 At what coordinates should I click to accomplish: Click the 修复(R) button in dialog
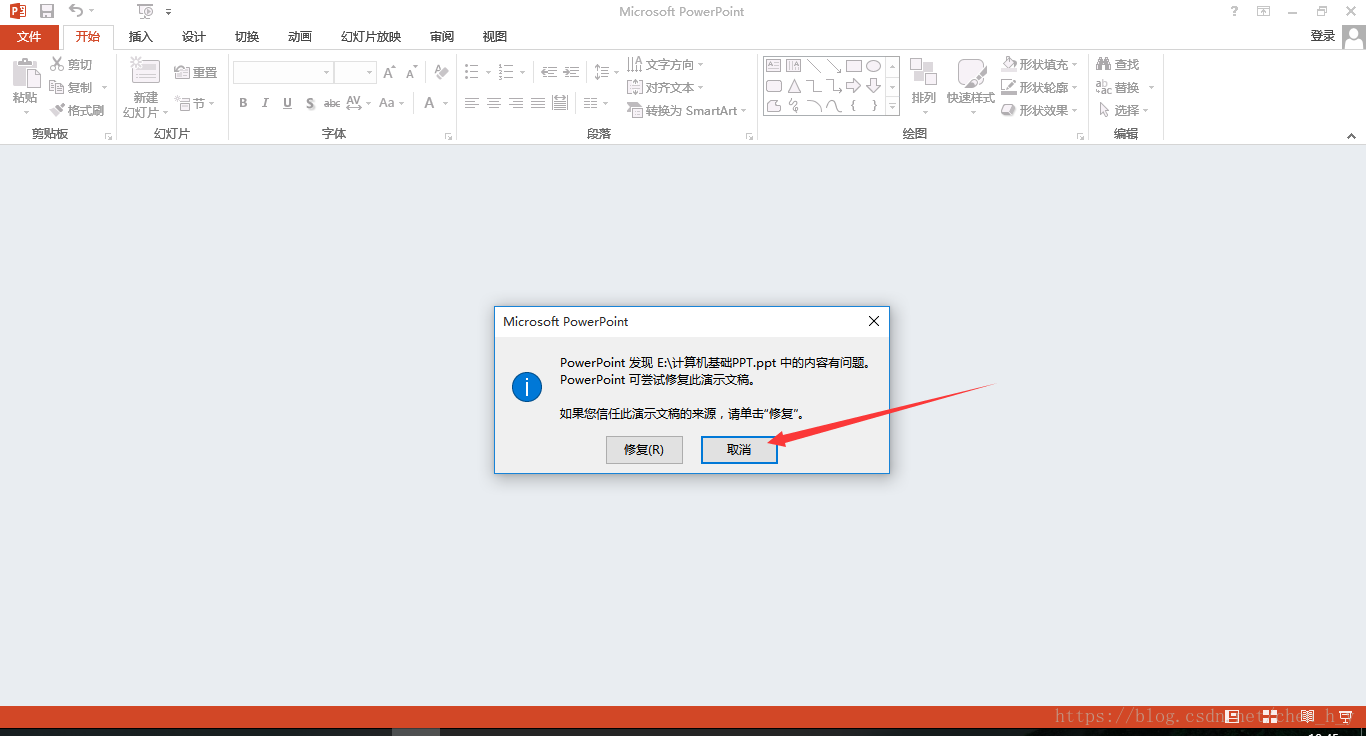click(x=644, y=450)
